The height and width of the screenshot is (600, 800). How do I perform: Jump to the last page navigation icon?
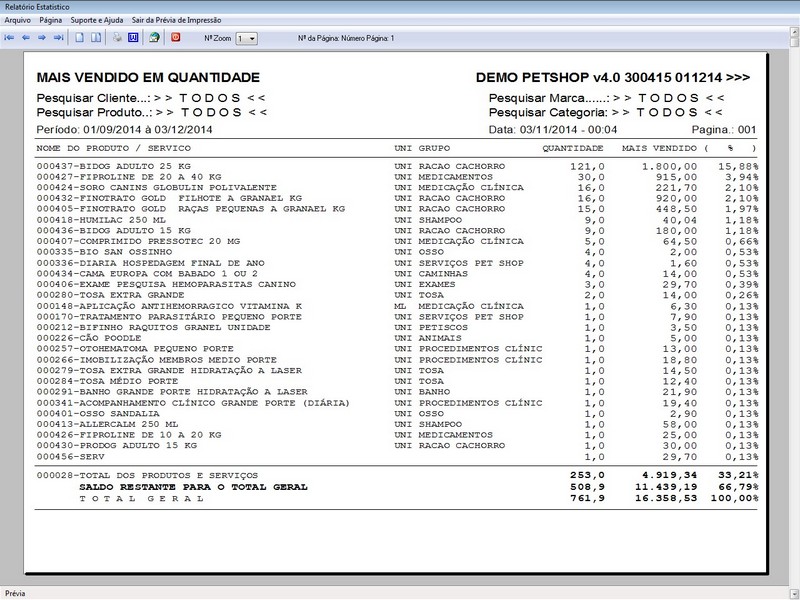59,37
